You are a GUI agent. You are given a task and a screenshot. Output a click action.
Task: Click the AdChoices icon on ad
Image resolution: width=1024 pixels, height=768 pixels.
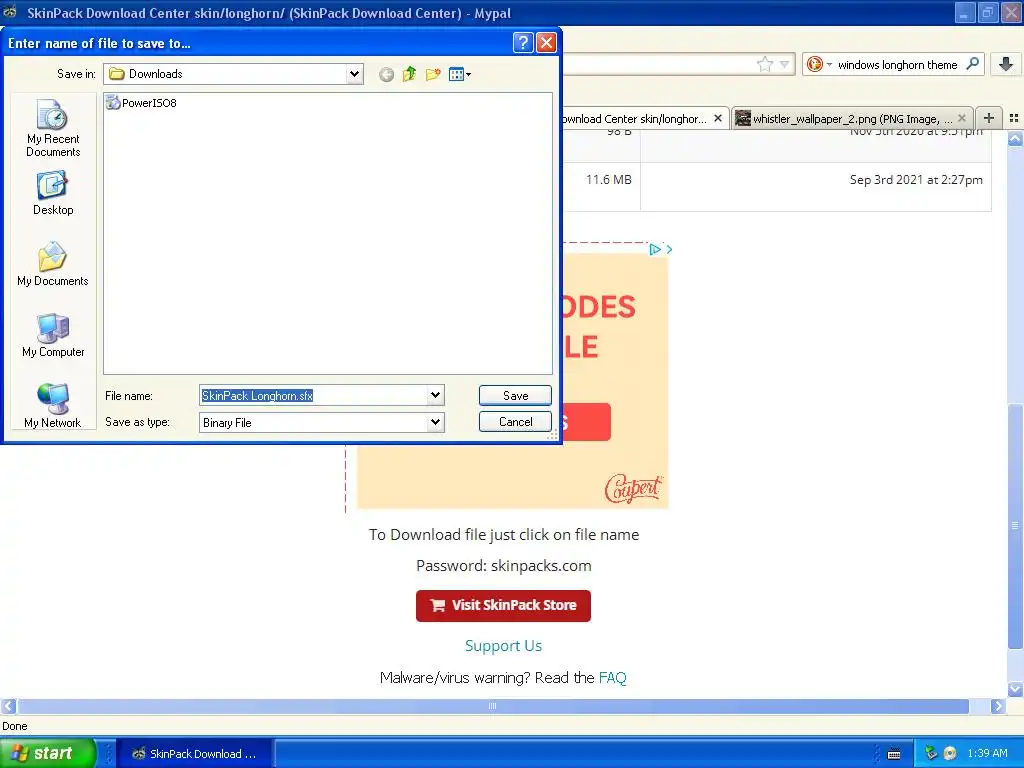coord(655,249)
